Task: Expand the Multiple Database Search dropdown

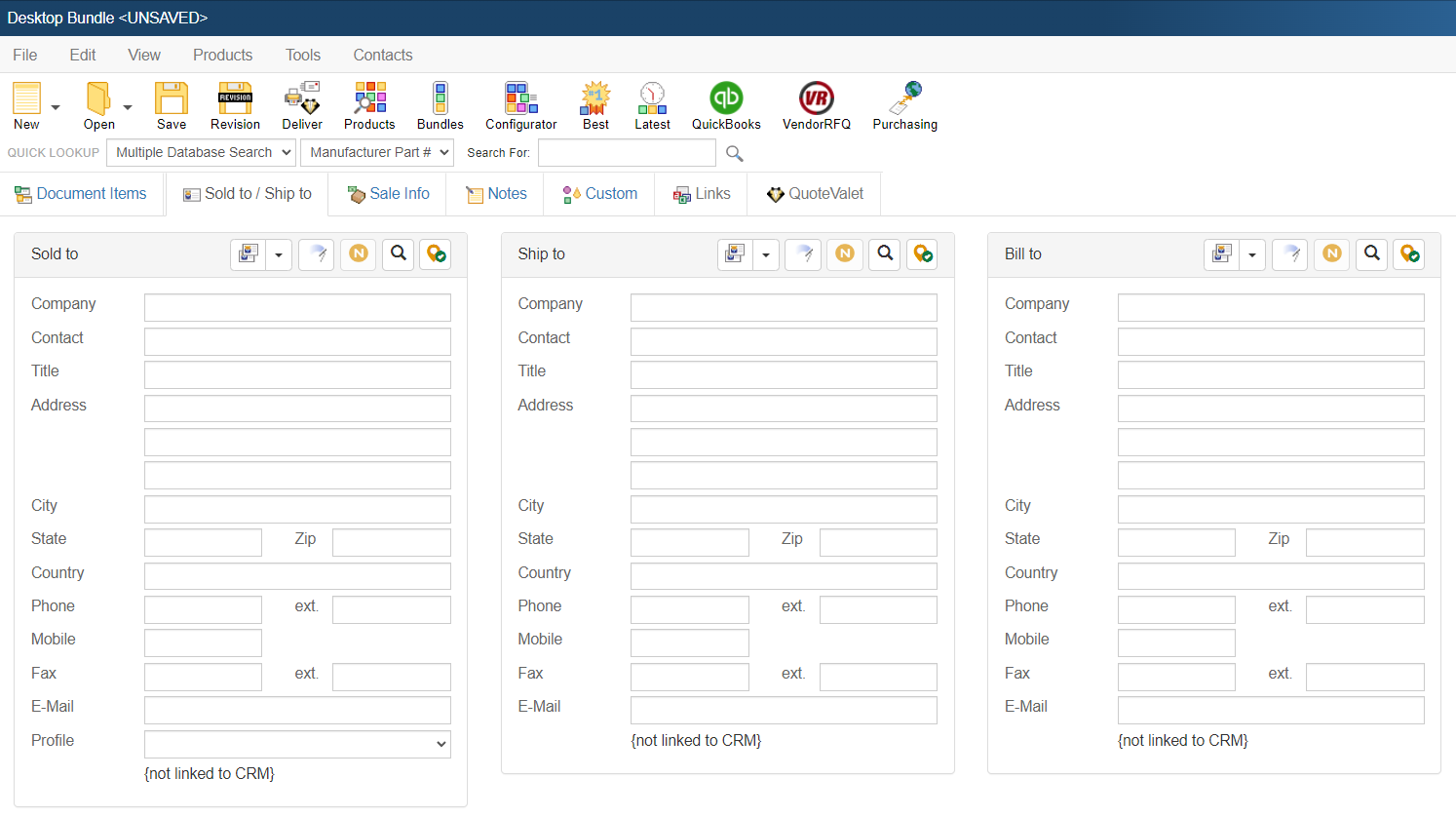Action: [201, 152]
